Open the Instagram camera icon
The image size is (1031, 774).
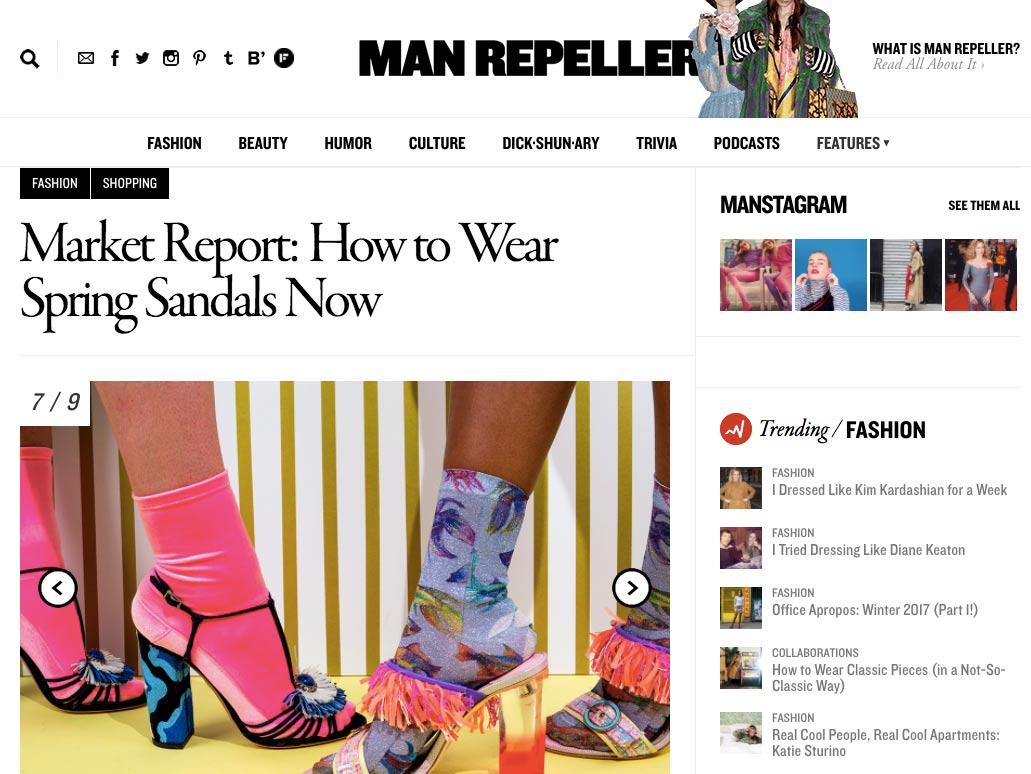tap(171, 58)
